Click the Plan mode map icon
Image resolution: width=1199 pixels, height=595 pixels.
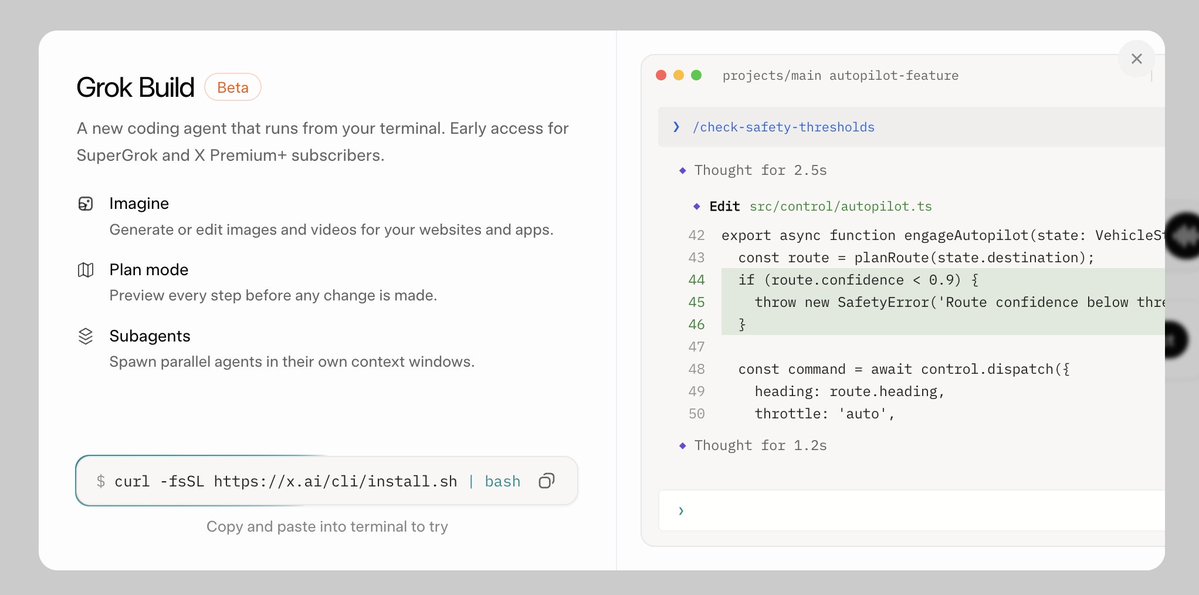pyautogui.click(x=86, y=270)
